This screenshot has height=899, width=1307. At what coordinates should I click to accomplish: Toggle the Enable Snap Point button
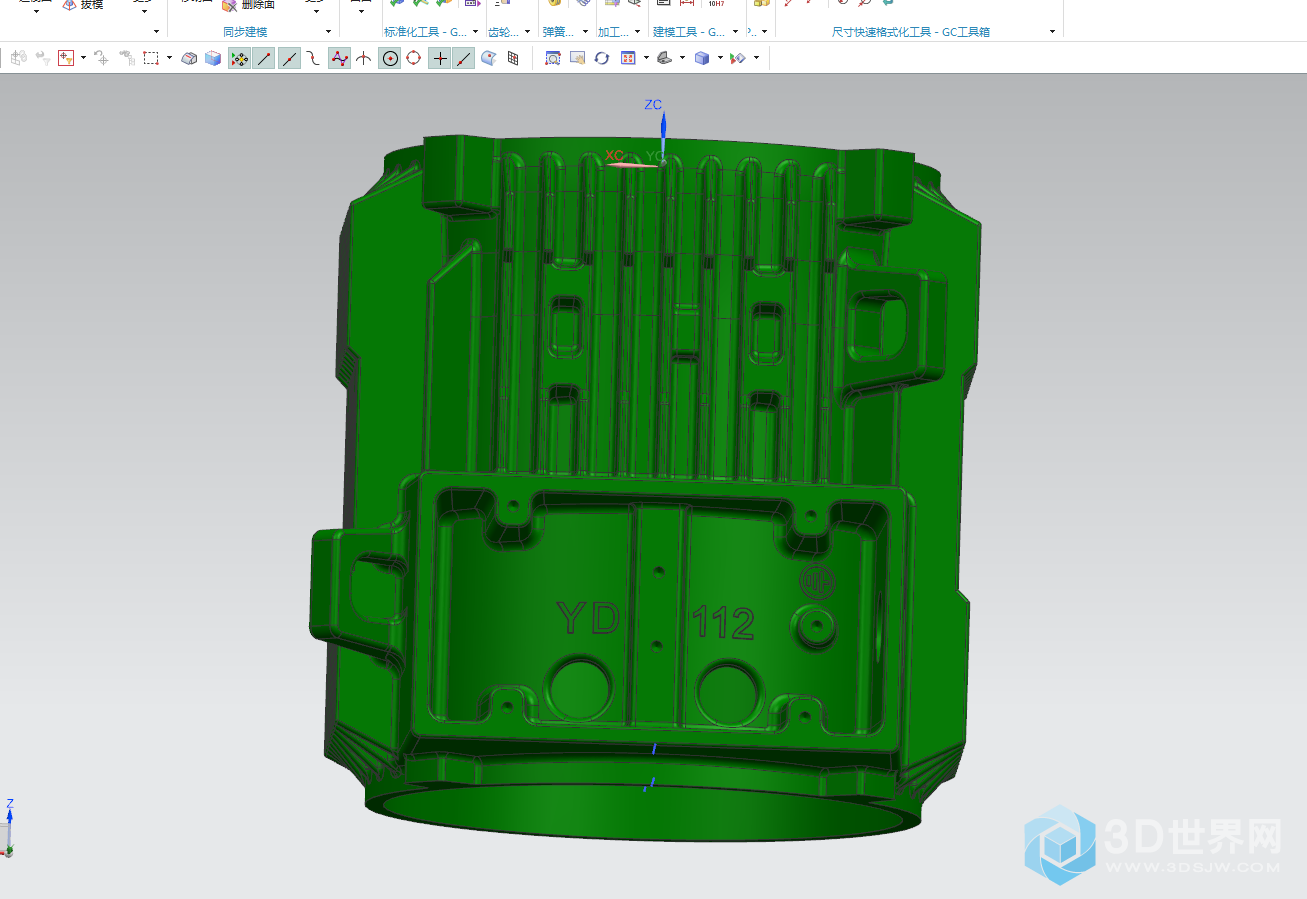tap(239, 58)
